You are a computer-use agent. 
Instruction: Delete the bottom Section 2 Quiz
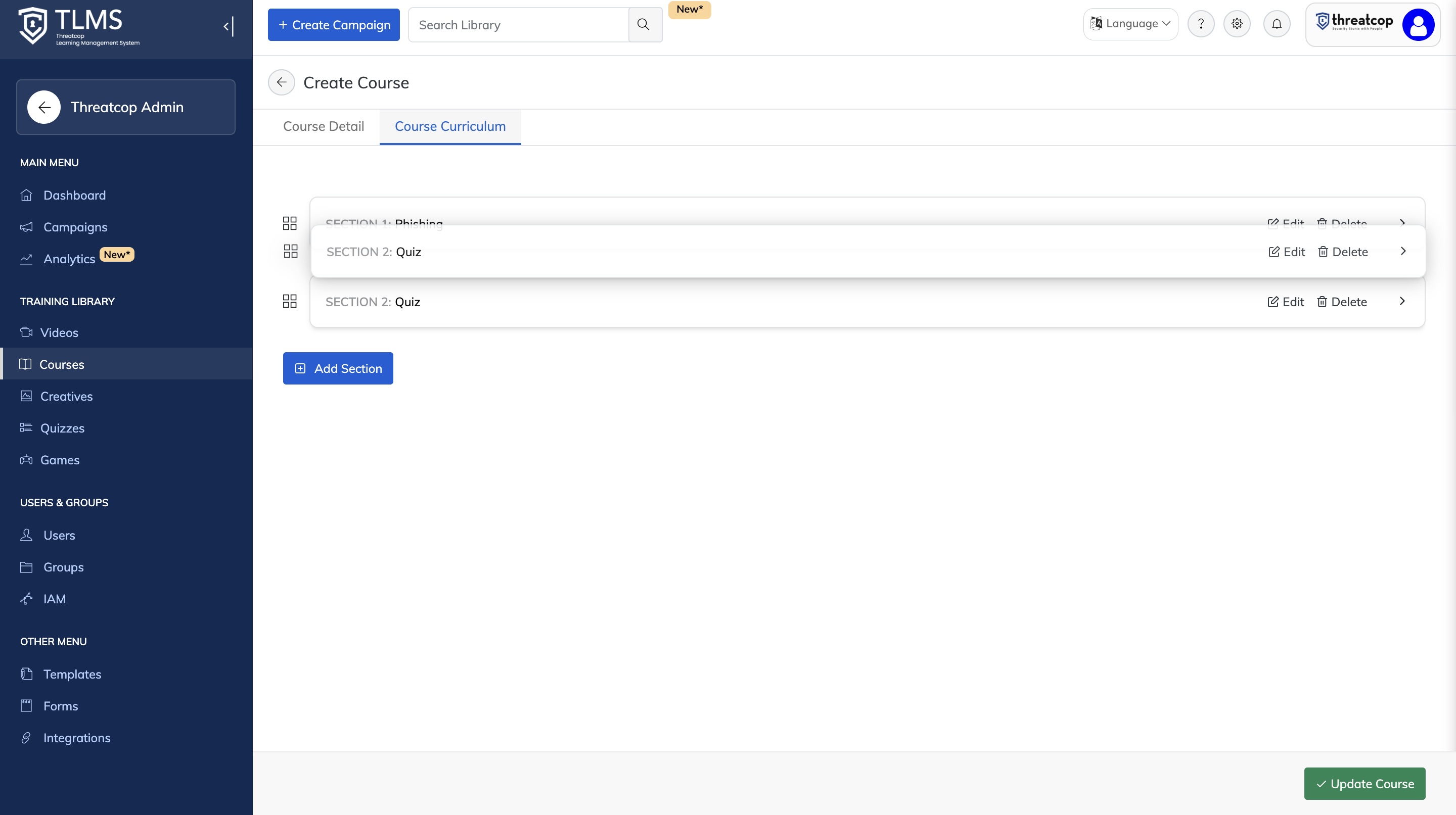1342,302
